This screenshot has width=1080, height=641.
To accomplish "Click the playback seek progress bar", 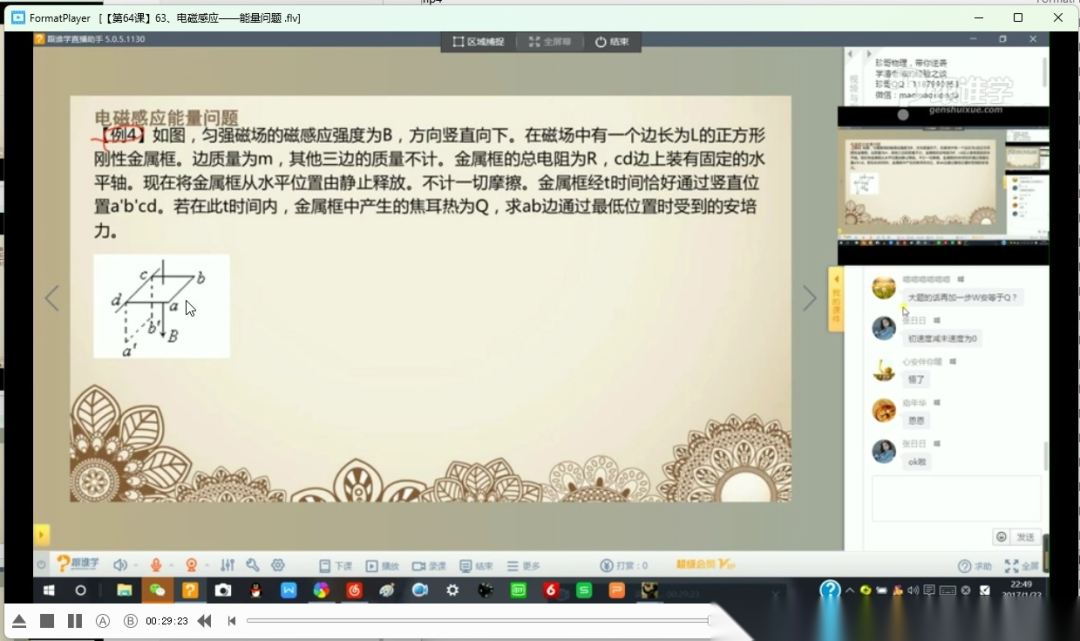I will point(478,621).
